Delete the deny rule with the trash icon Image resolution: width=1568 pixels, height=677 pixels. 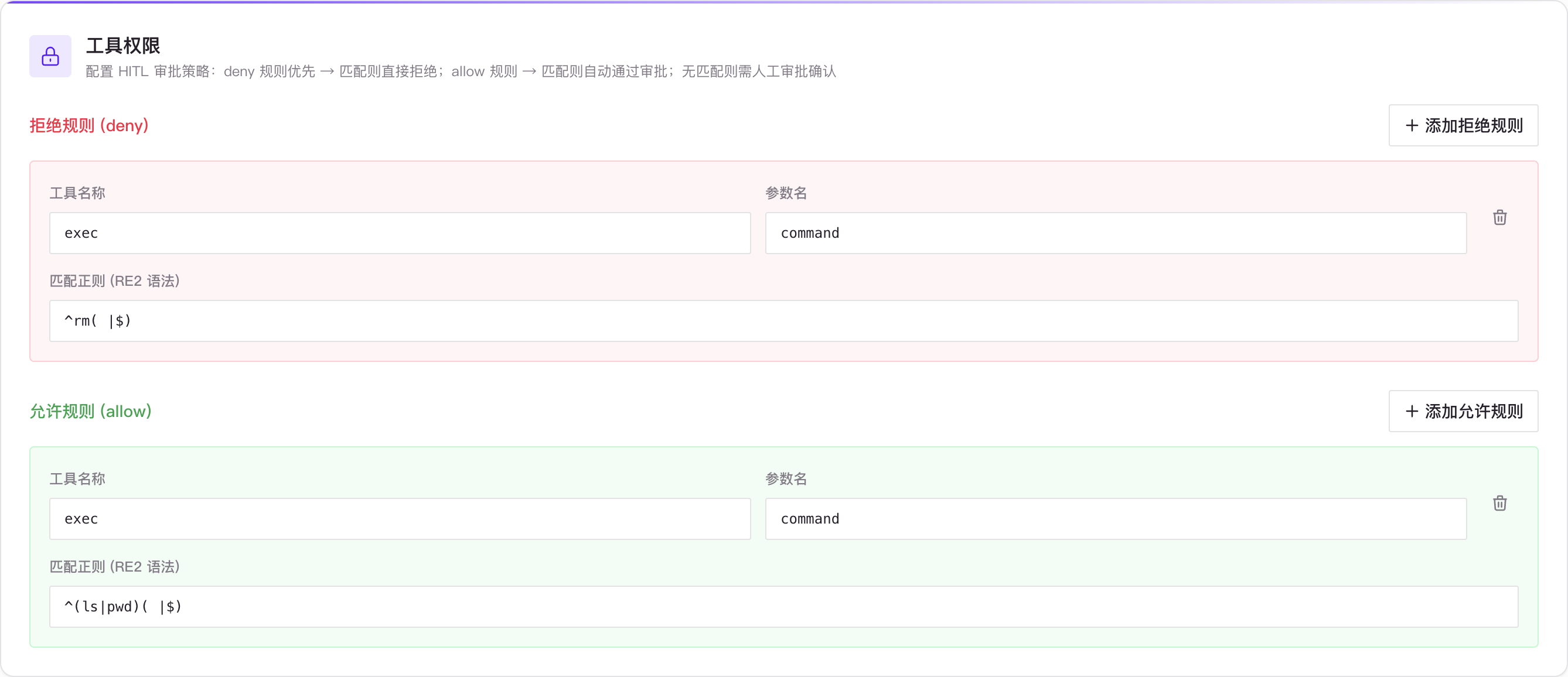click(x=1499, y=218)
